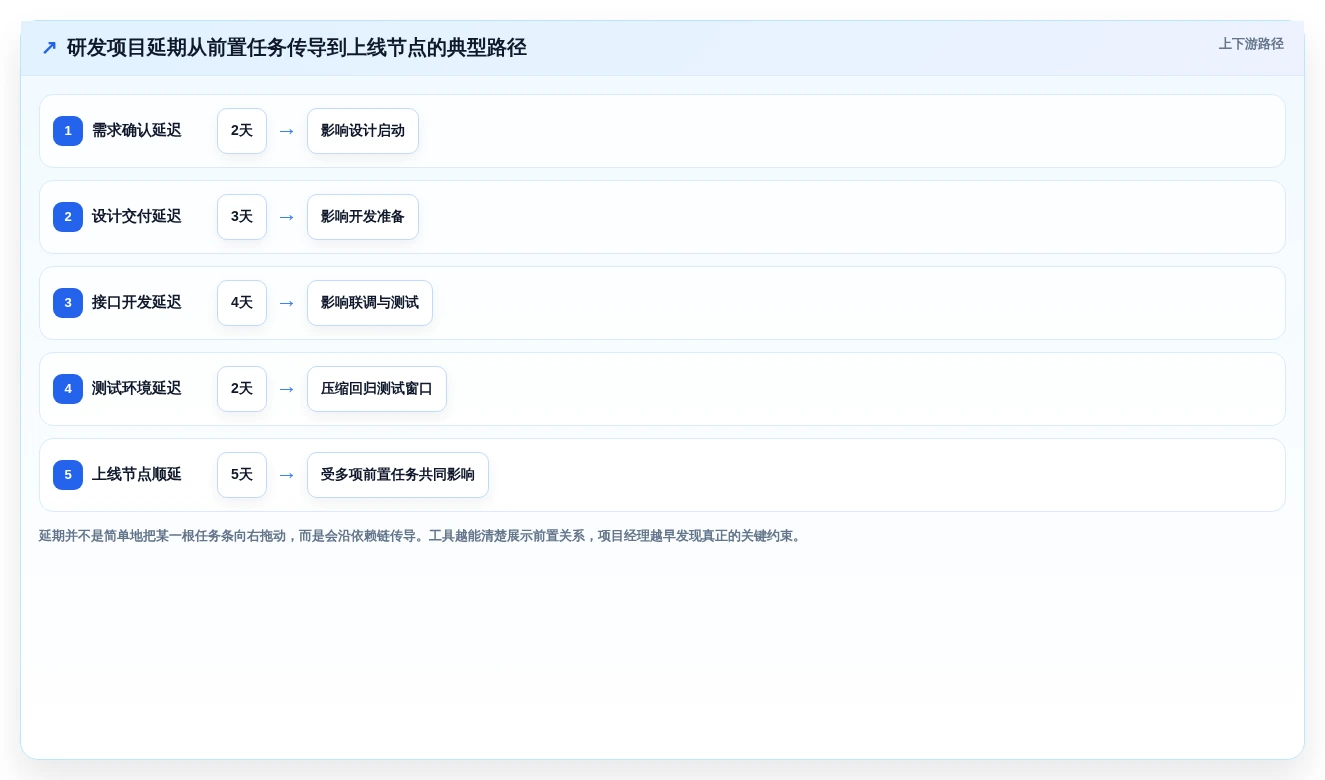Click step number badge 5

[68, 475]
